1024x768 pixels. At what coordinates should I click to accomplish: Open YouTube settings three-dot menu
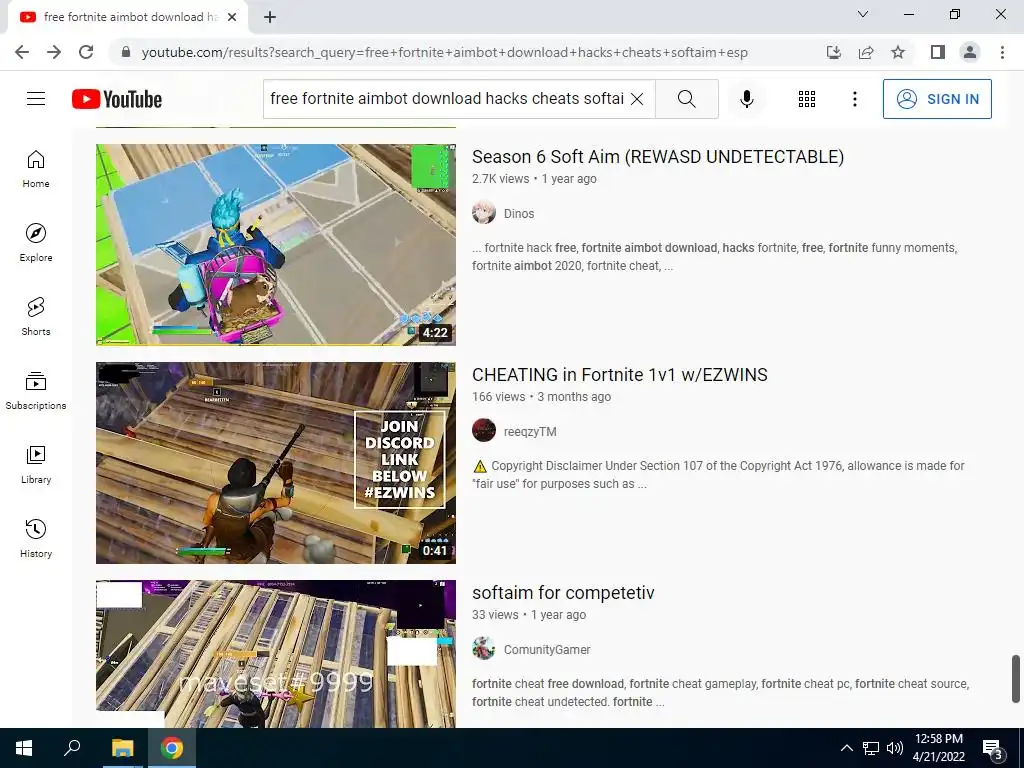pyautogui.click(x=854, y=99)
